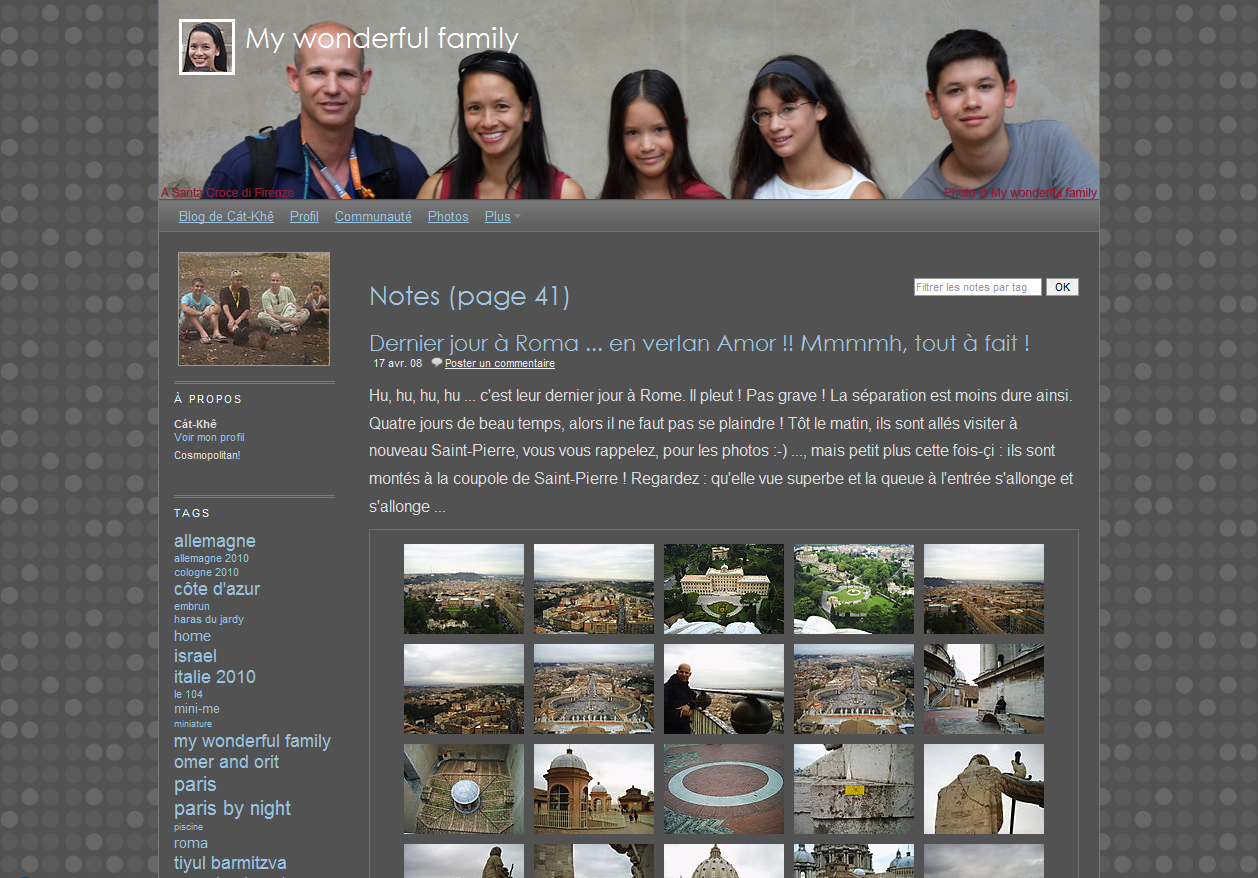Click Voir mon profil link
The height and width of the screenshot is (878, 1258).
[209, 438]
